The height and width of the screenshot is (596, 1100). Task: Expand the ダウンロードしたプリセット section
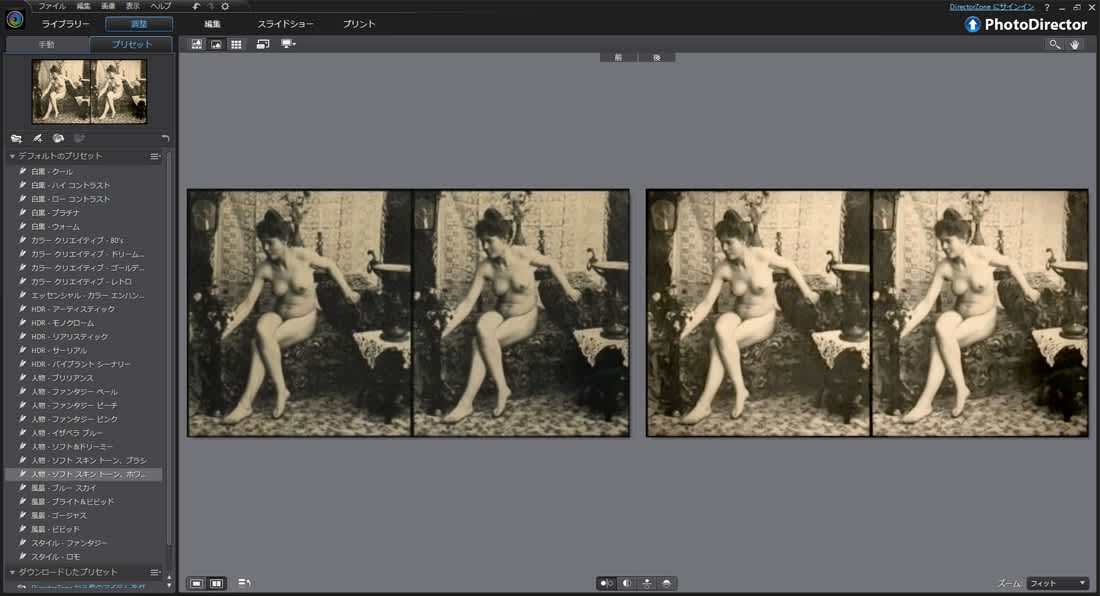(x=12, y=572)
